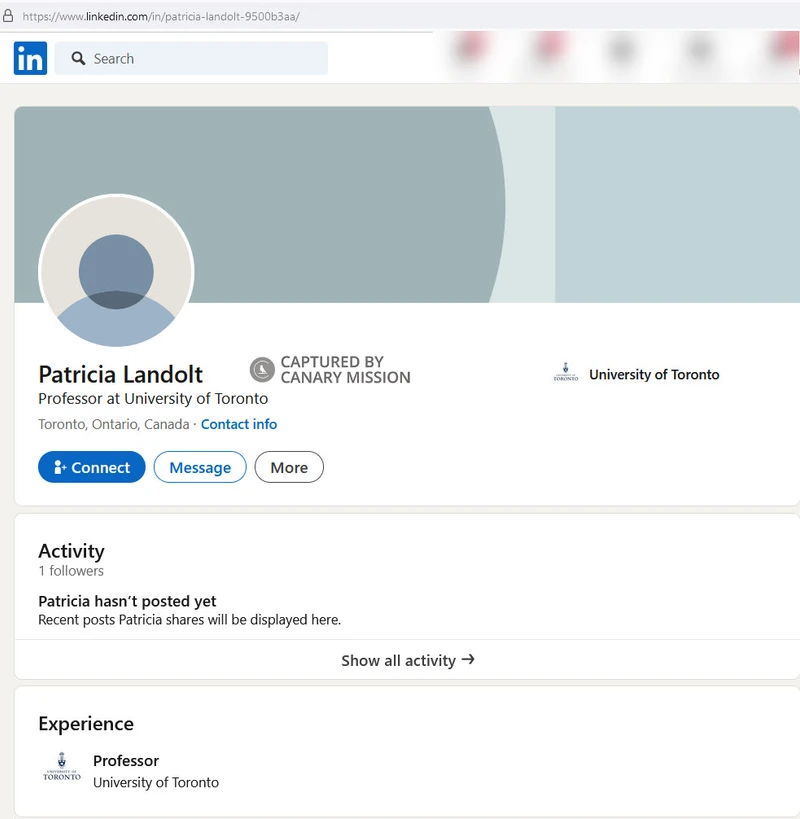Click the University of Toronto crest beside name

tap(566, 372)
